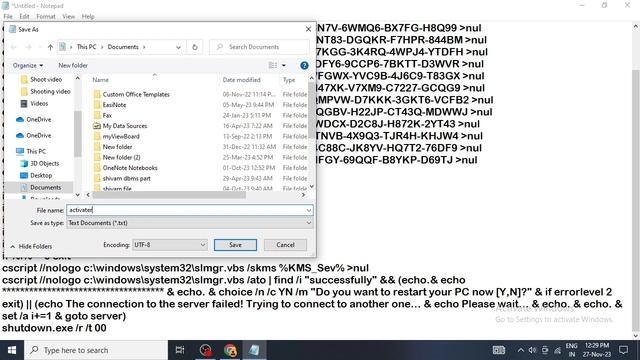640x360 pixels.
Task: Open the Save as type dropdown
Action: click(190, 223)
